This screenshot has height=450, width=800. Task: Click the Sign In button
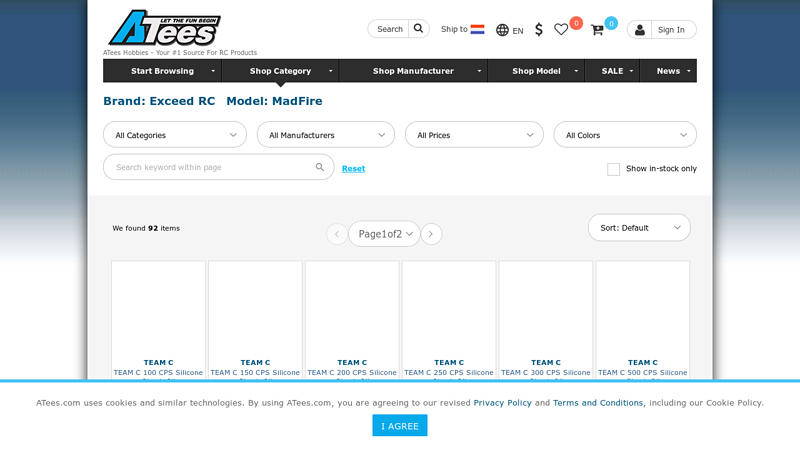[671, 30]
